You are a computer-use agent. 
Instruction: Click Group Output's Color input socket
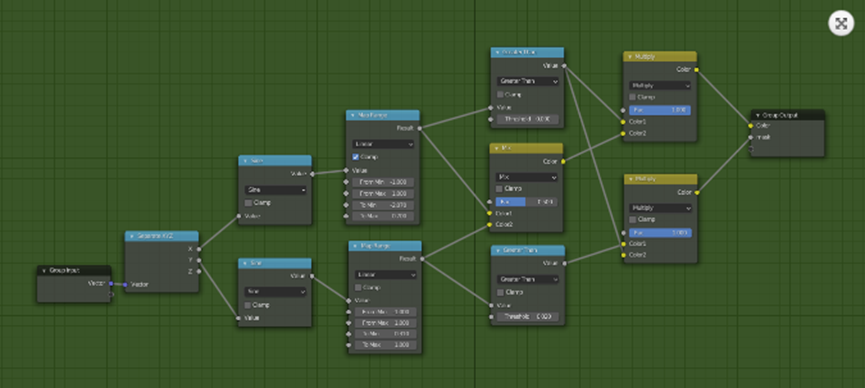click(x=751, y=126)
